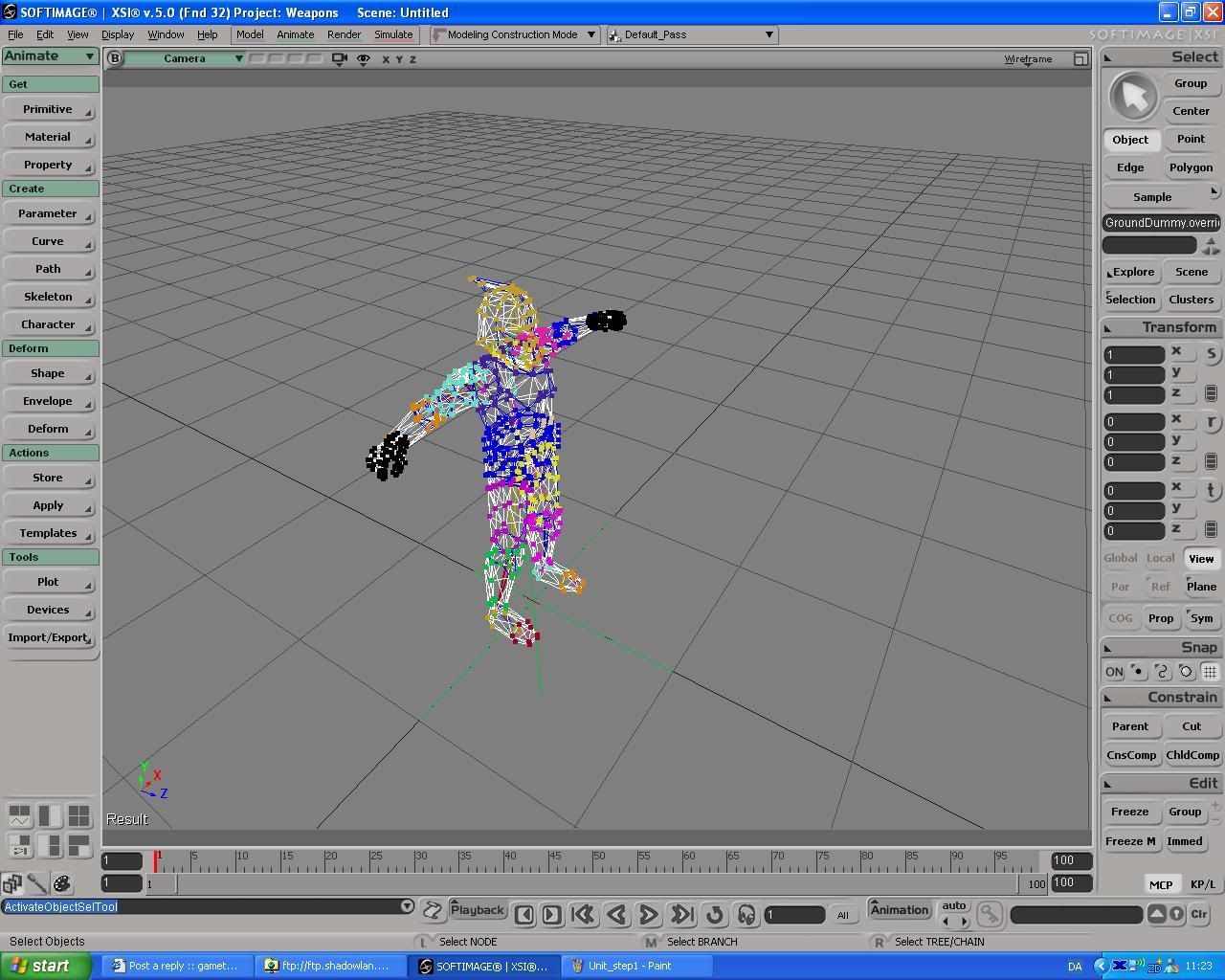Expand the Default_Pass dropdown
Screen dimensions: 1225x980
coord(768,34)
